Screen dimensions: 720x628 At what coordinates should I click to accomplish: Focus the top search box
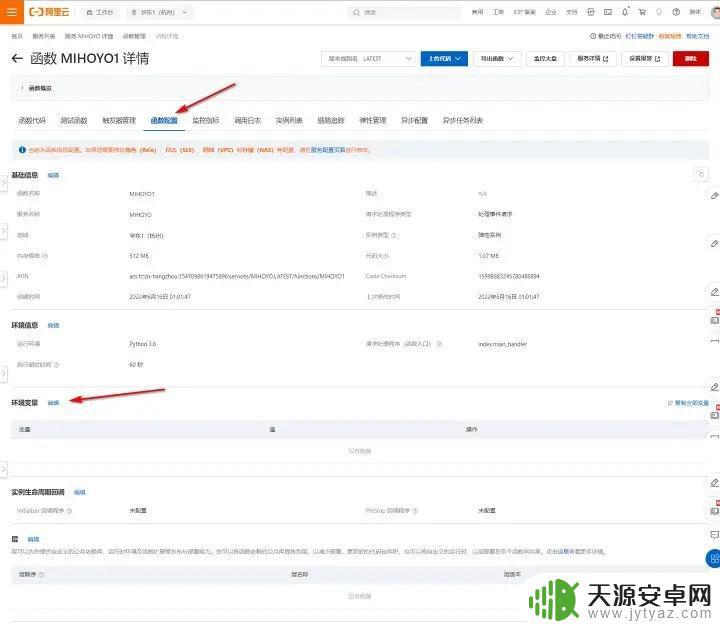(404, 12)
